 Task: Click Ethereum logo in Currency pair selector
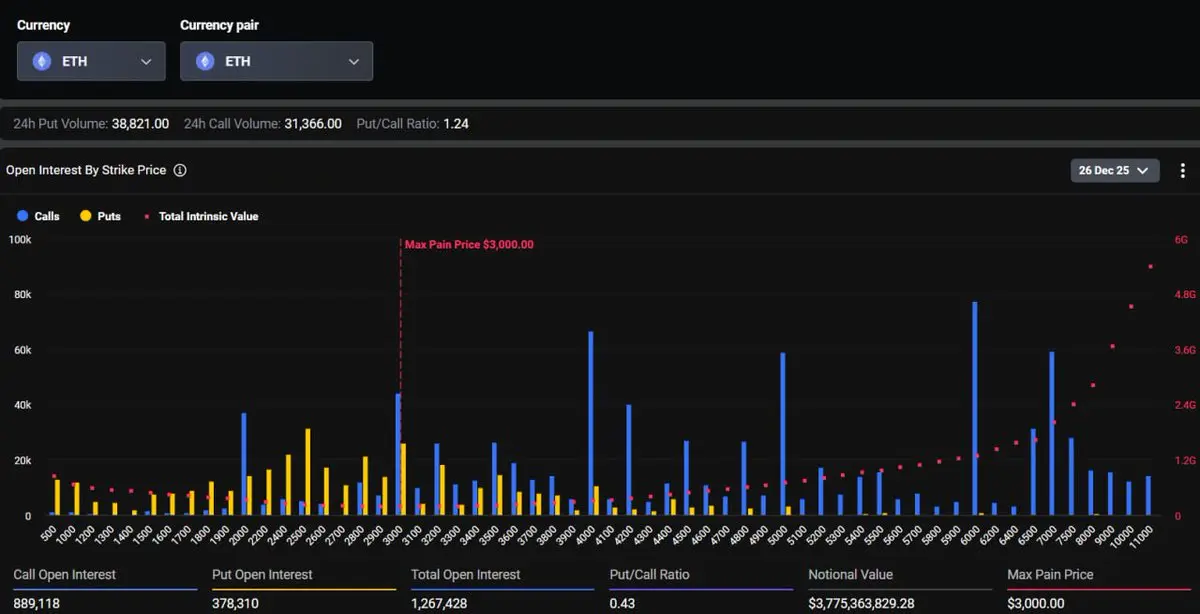[205, 61]
